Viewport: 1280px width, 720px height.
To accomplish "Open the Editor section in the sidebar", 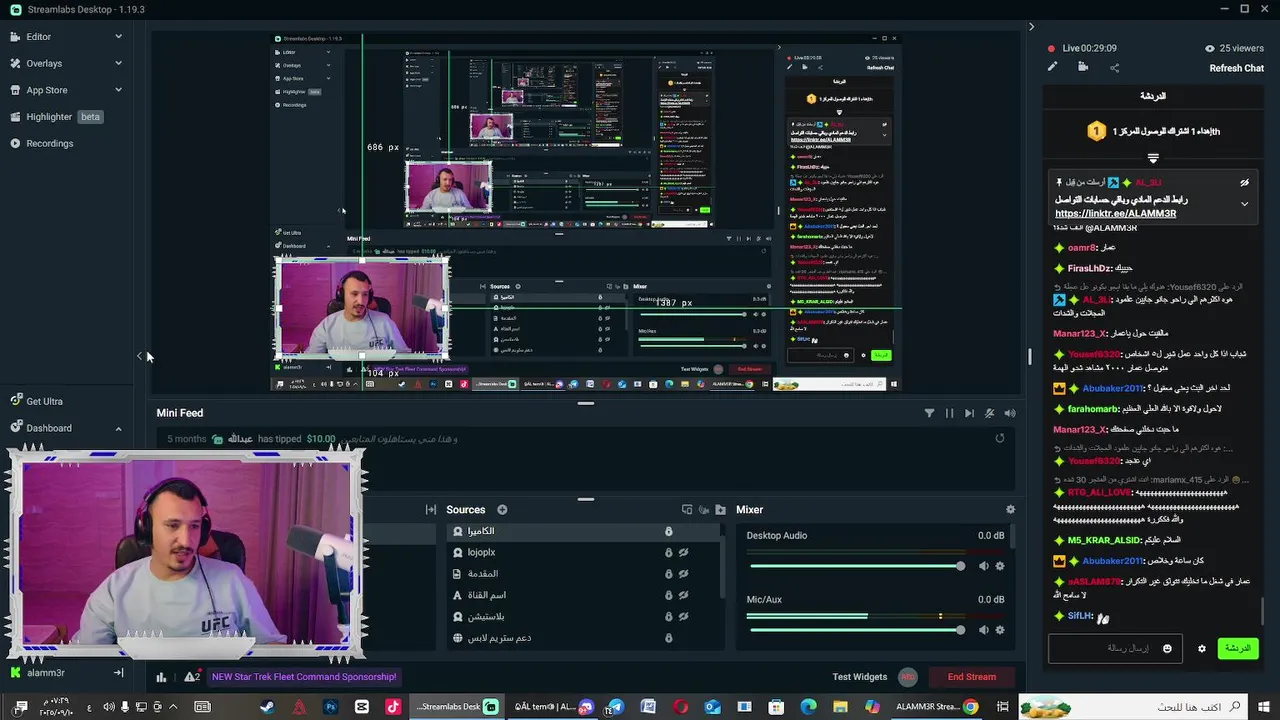I will [38, 37].
